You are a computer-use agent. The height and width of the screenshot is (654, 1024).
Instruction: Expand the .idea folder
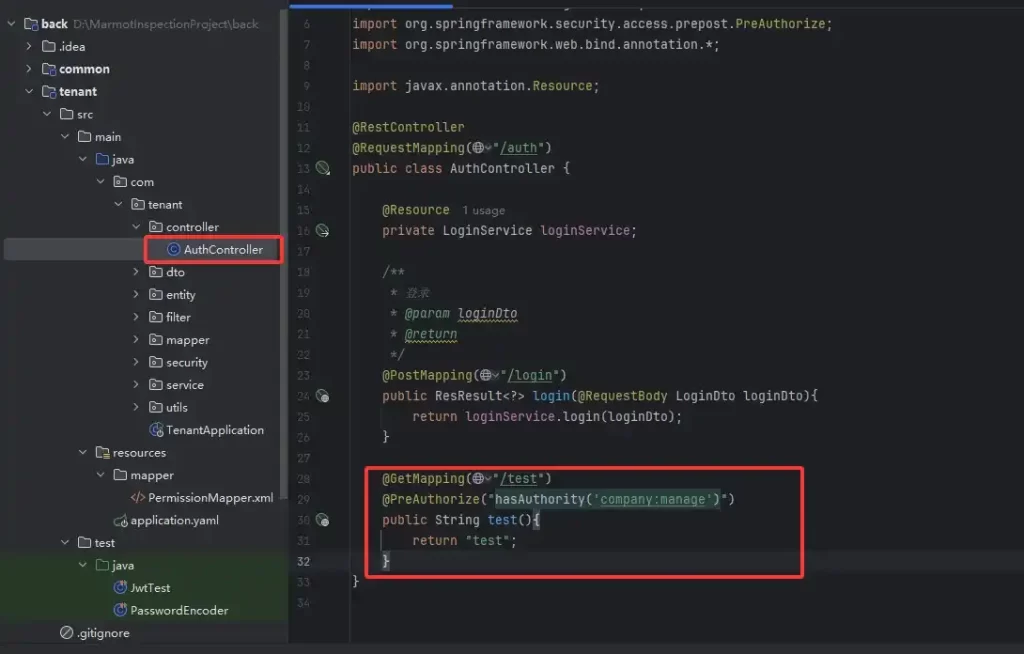(29, 46)
